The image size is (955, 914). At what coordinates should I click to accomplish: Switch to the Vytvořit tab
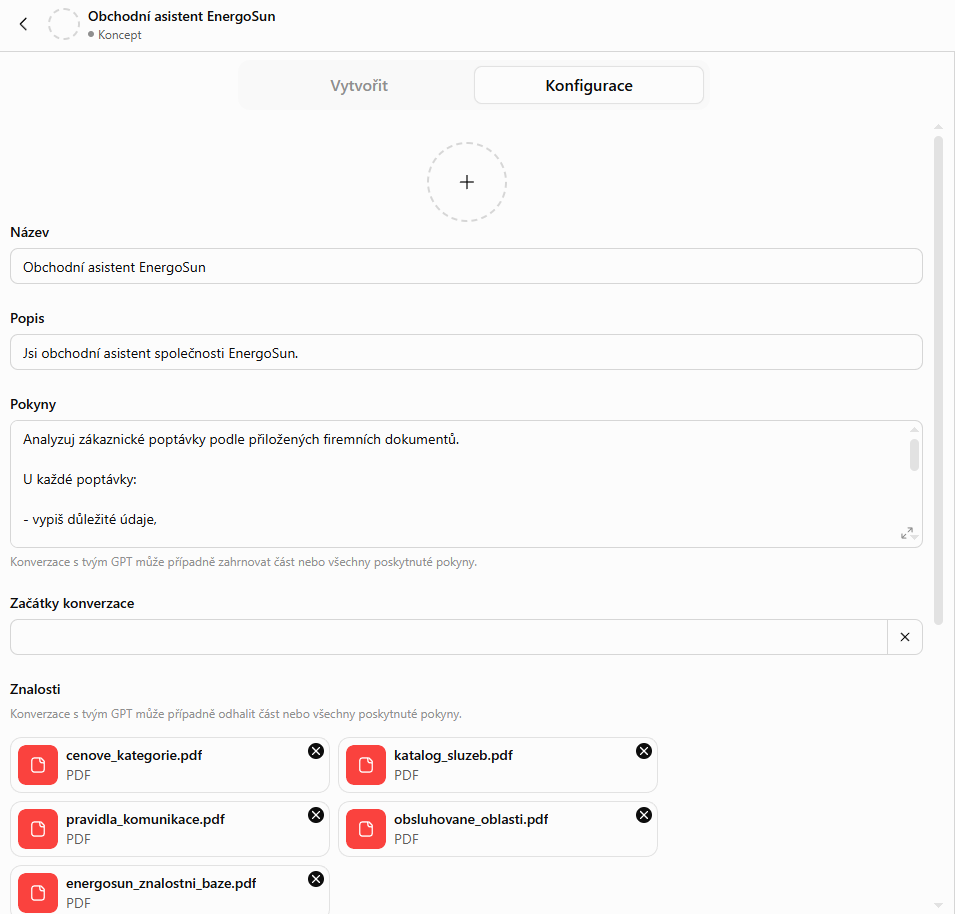point(359,85)
